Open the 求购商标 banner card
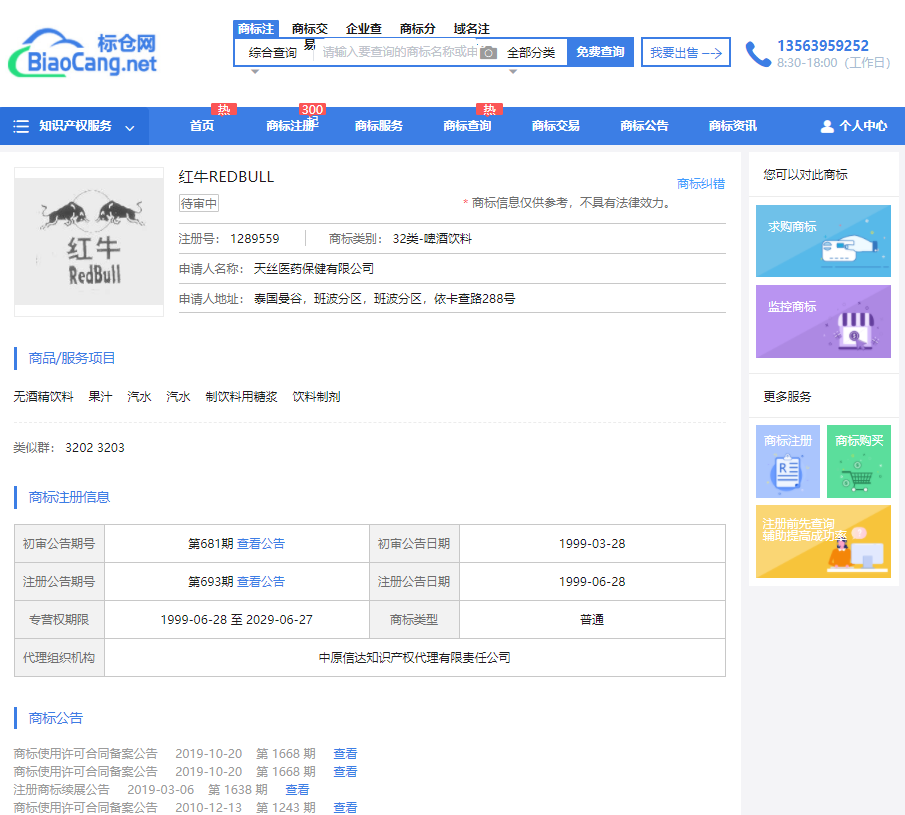The image size is (905, 815). (x=823, y=241)
